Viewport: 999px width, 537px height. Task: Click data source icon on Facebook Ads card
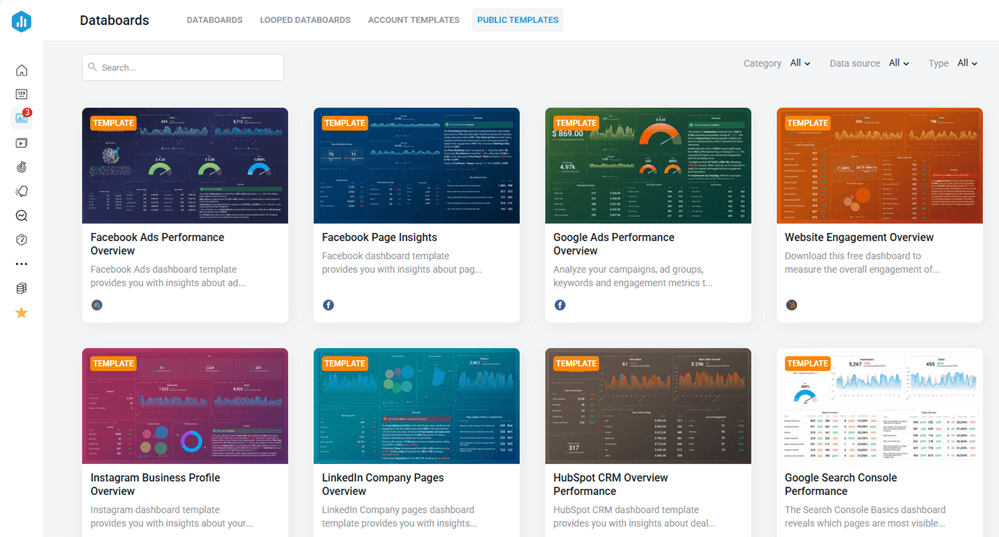[97, 305]
